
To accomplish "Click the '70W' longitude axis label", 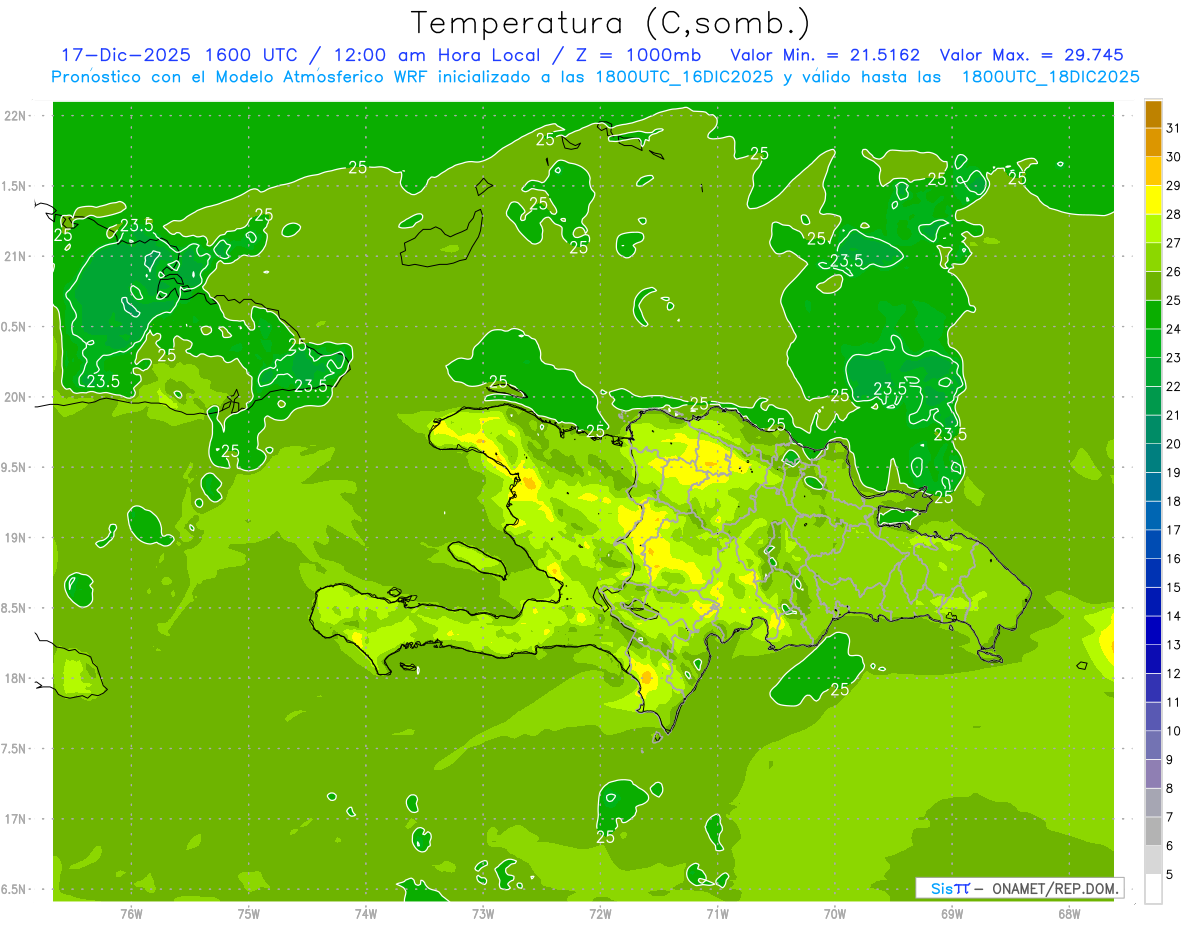I will 835,913.
